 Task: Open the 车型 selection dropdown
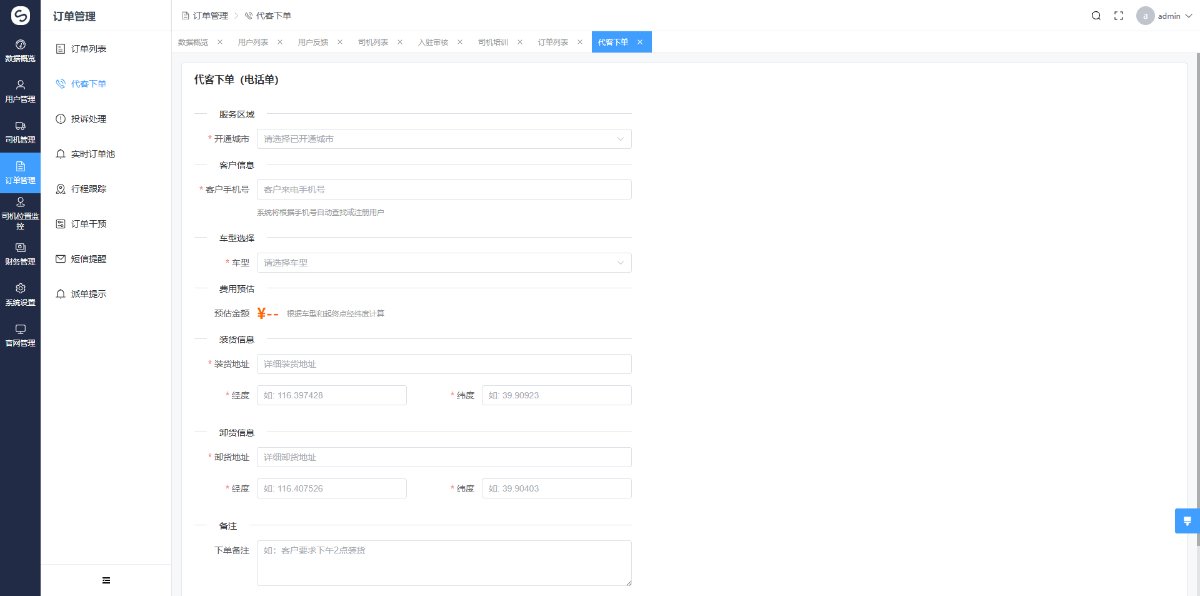444,263
